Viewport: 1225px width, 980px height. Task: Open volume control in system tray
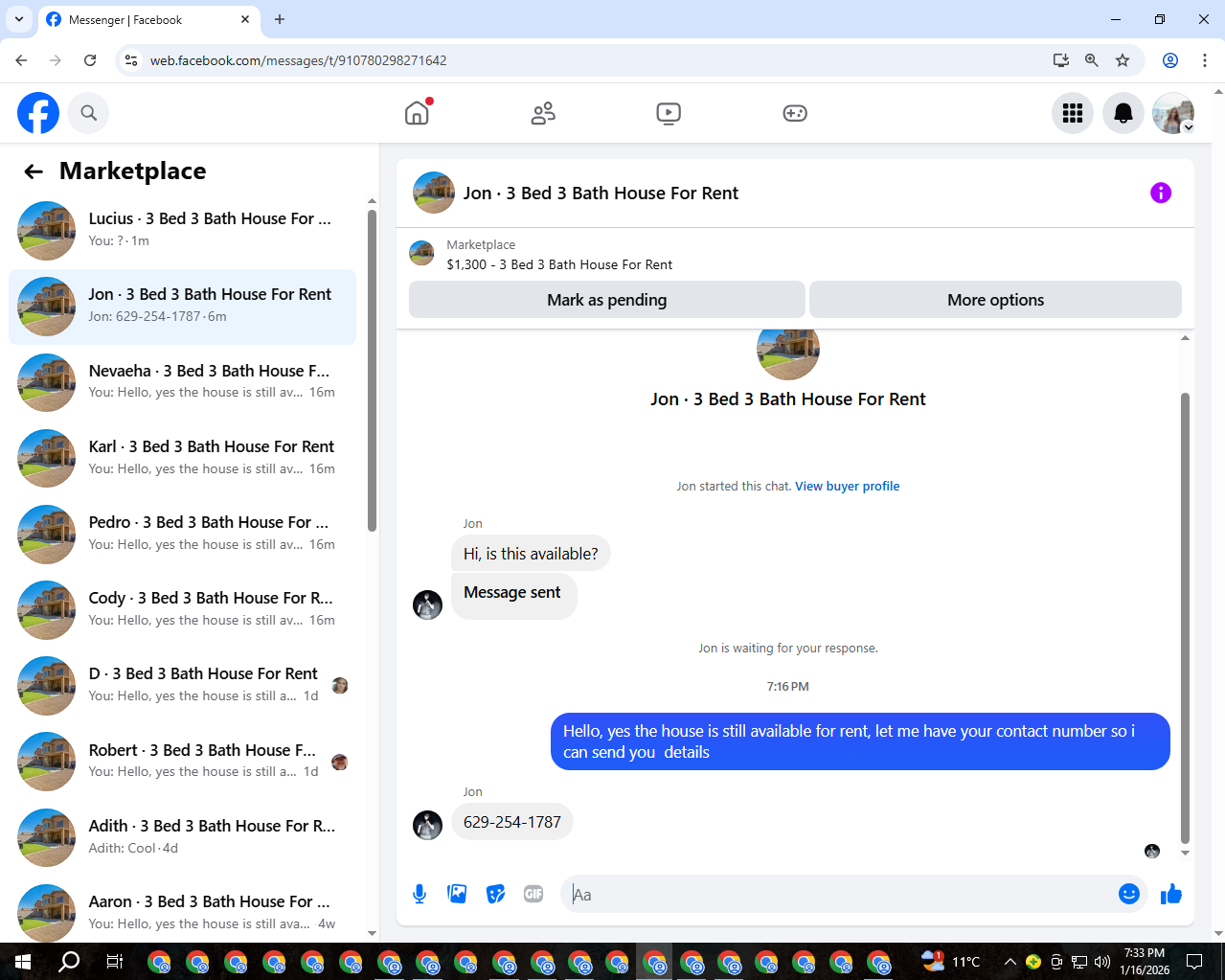click(x=1102, y=961)
